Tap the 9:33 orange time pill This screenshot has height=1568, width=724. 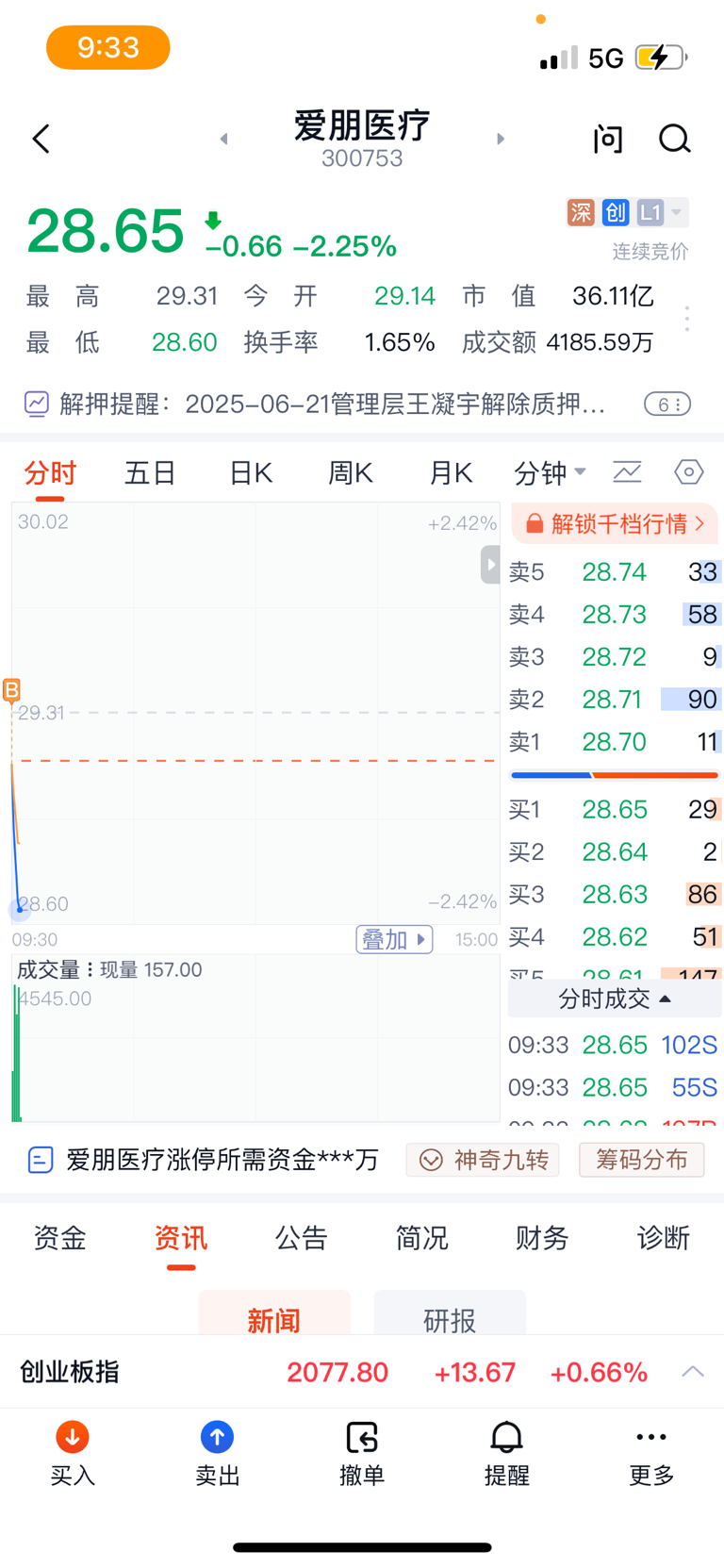(108, 47)
